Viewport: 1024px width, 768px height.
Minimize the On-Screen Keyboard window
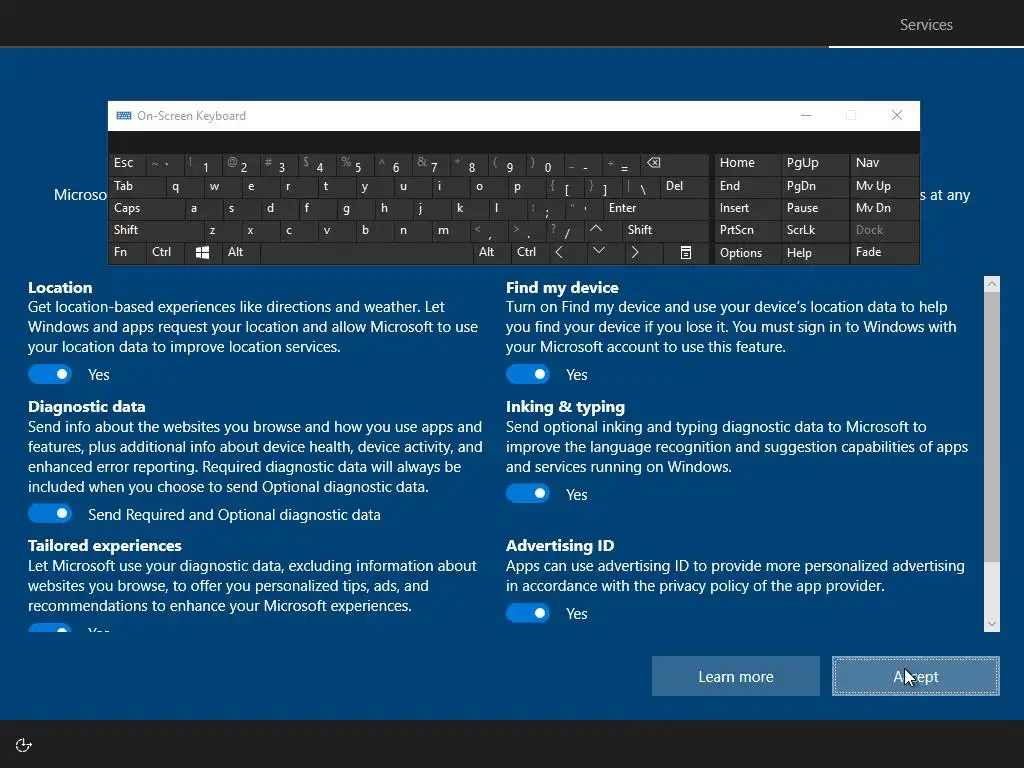pyautogui.click(x=806, y=116)
